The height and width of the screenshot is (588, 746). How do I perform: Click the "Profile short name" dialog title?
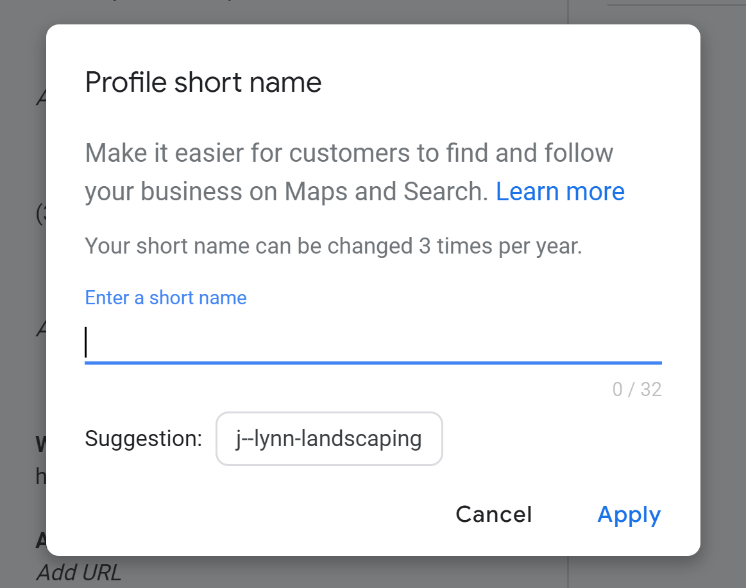(x=203, y=82)
